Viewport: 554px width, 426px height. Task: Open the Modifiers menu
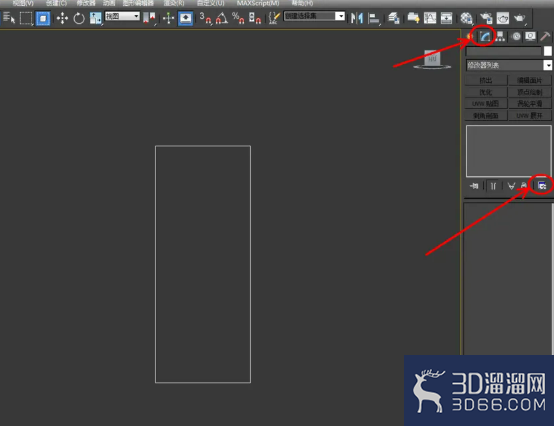86,3
